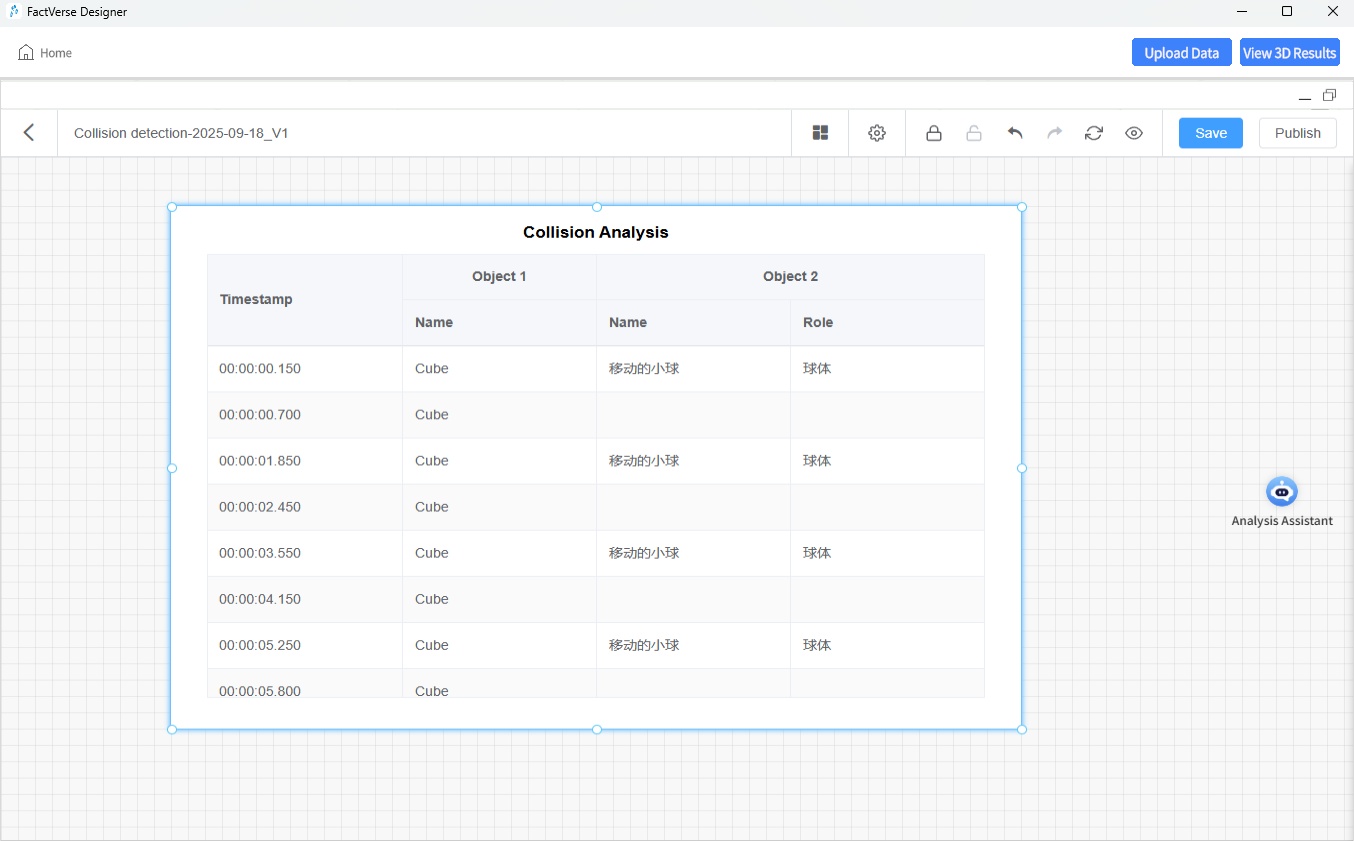Image resolution: width=1354 pixels, height=841 pixels.
Task: Open the widget layout grid icon
Action: point(820,133)
